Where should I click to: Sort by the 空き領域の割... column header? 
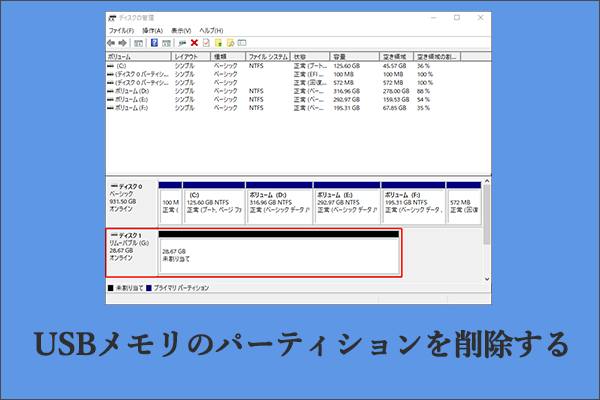[x=437, y=57]
